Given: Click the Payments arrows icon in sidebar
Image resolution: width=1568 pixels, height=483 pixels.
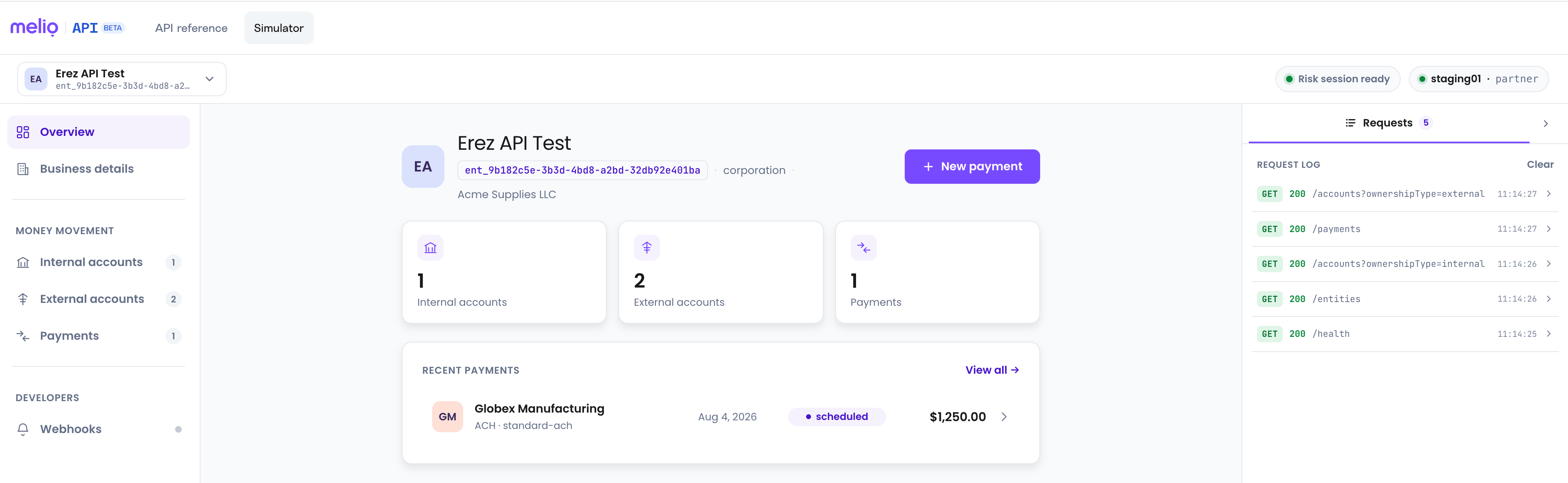Looking at the screenshot, I should [x=23, y=336].
